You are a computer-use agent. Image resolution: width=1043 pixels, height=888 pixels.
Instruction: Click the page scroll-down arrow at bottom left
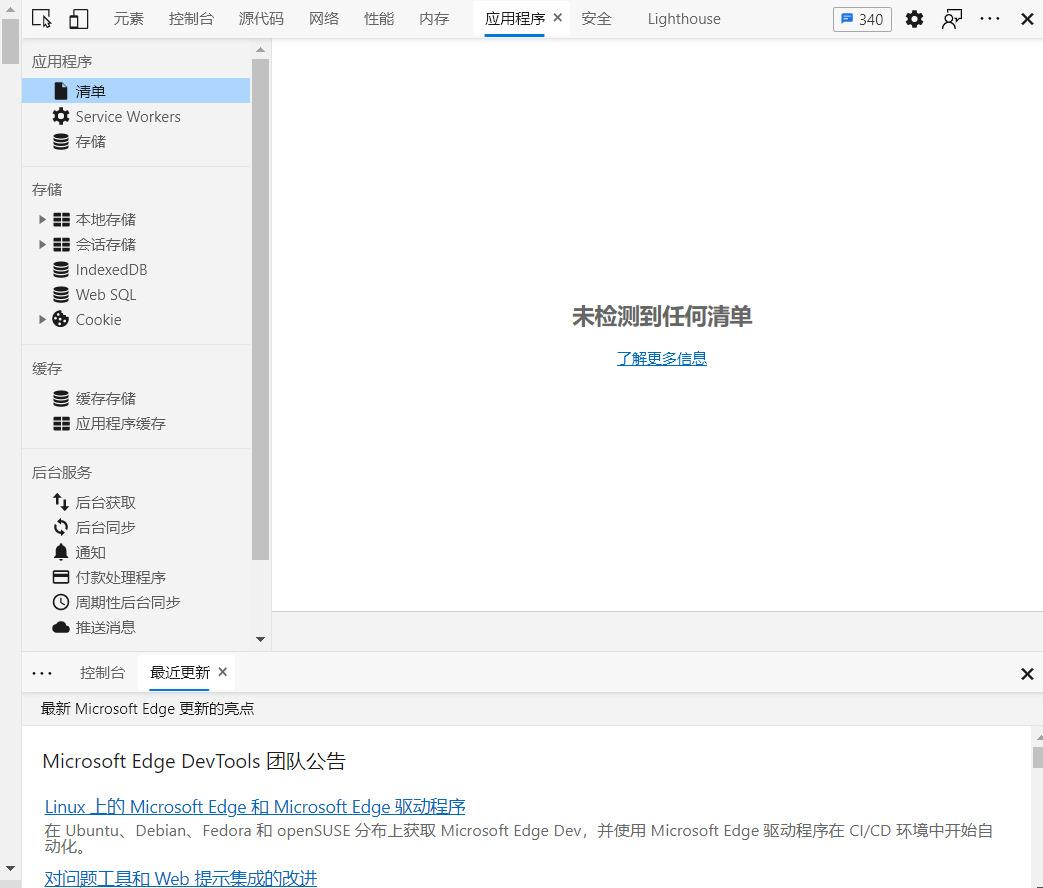point(10,869)
